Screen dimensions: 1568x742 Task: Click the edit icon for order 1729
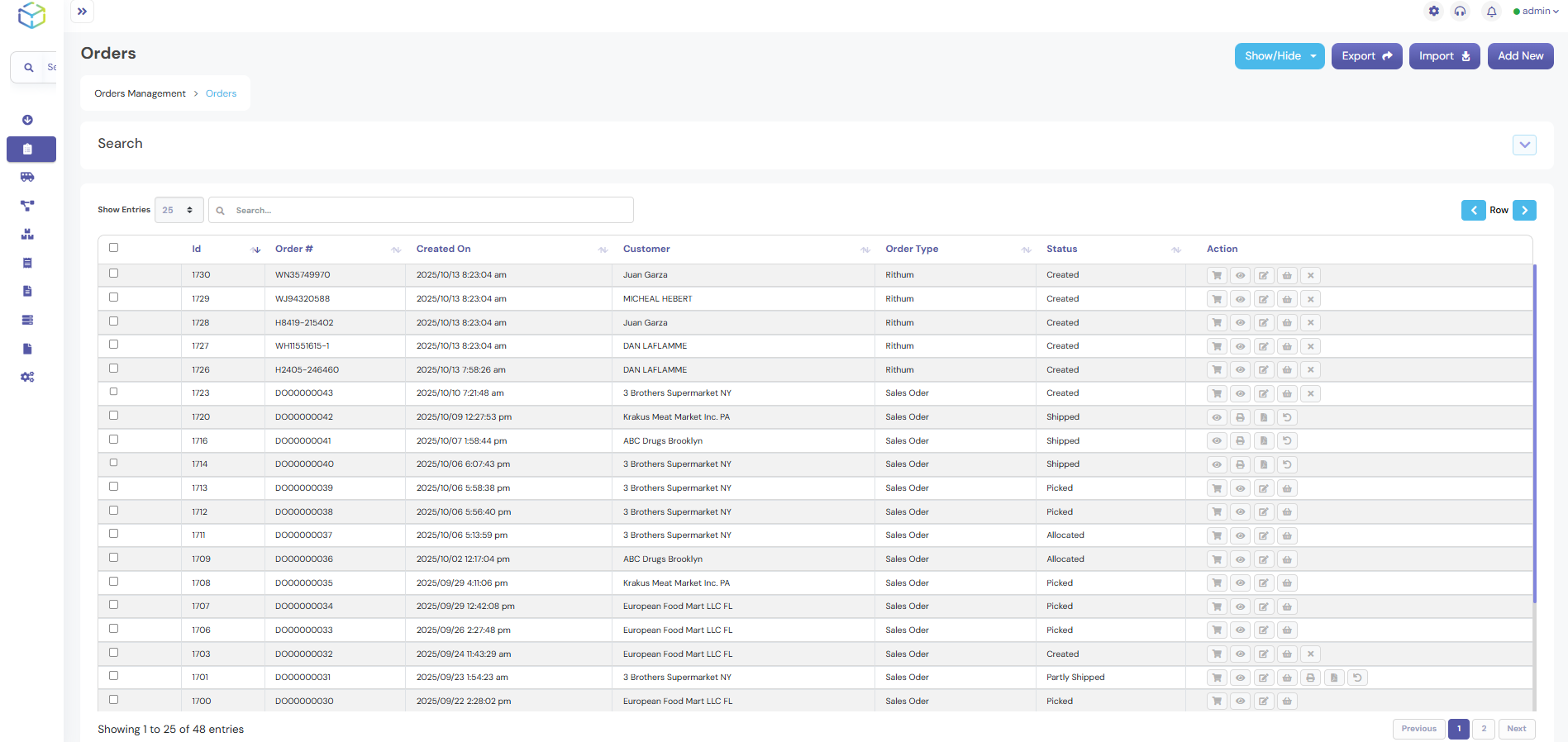click(1263, 299)
